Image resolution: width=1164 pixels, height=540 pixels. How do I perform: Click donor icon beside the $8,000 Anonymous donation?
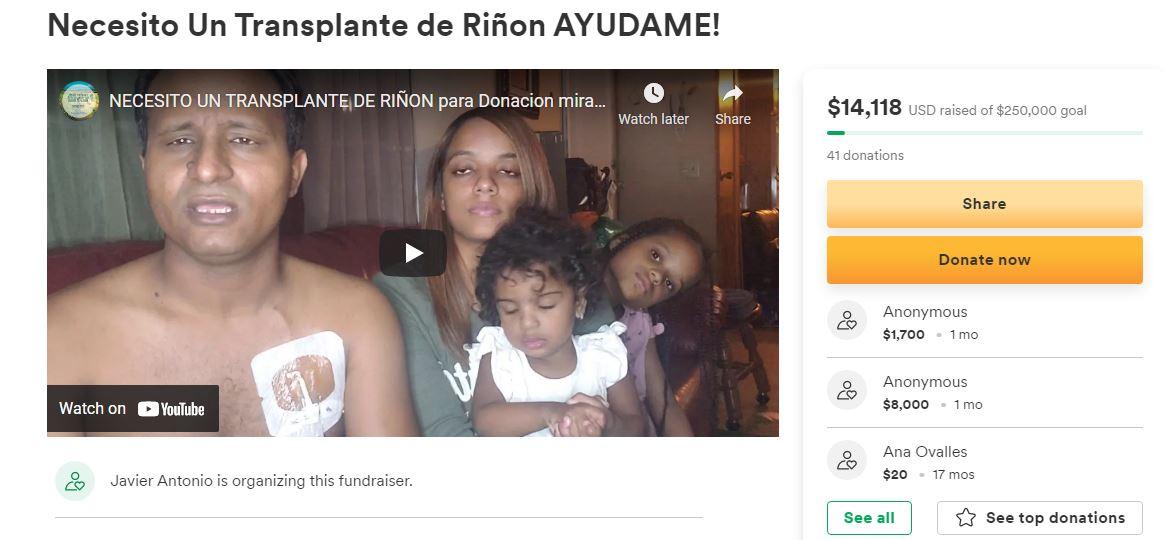coord(847,390)
